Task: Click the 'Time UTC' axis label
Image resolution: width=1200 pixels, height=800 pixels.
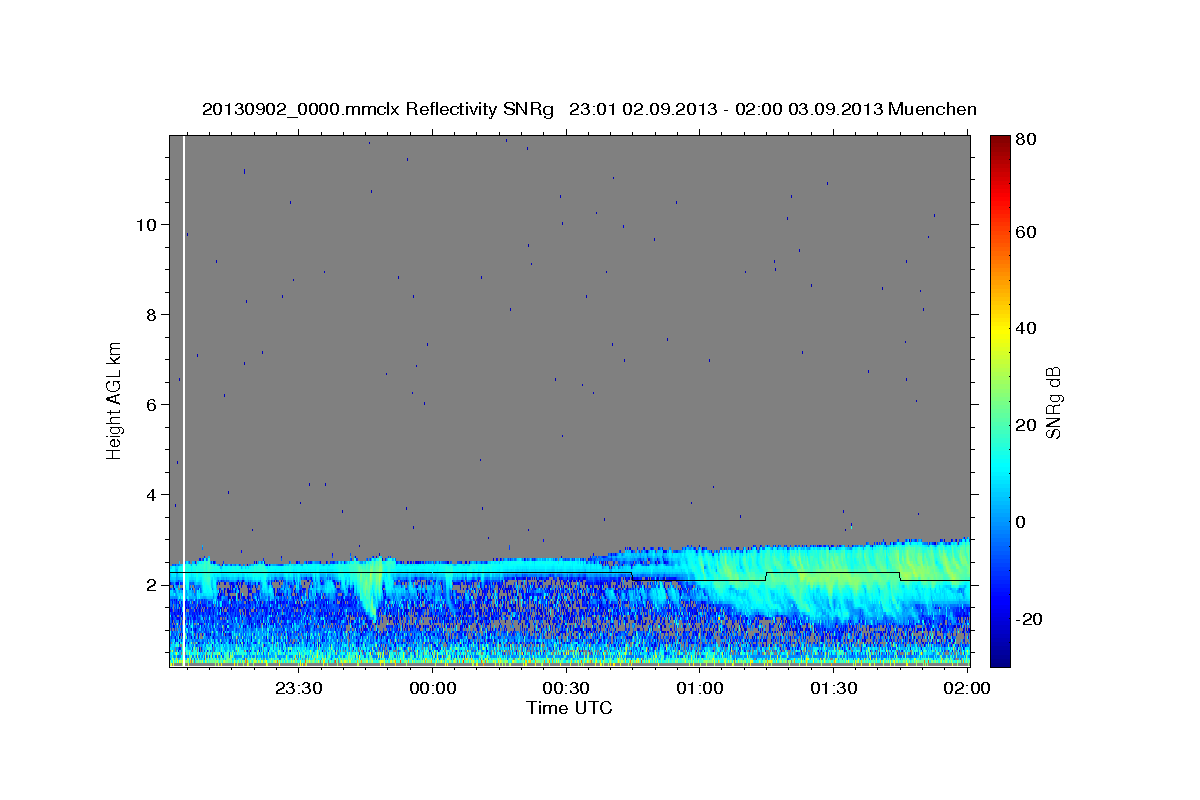Action: pyautogui.click(x=569, y=709)
